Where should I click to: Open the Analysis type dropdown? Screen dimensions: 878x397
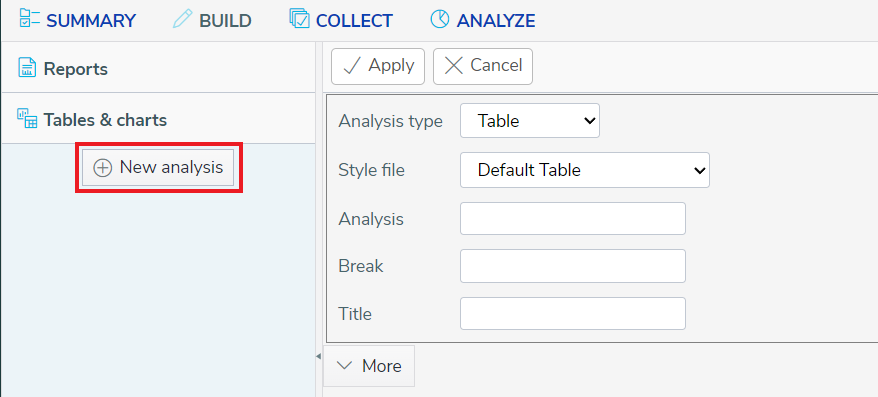(x=530, y=120)
